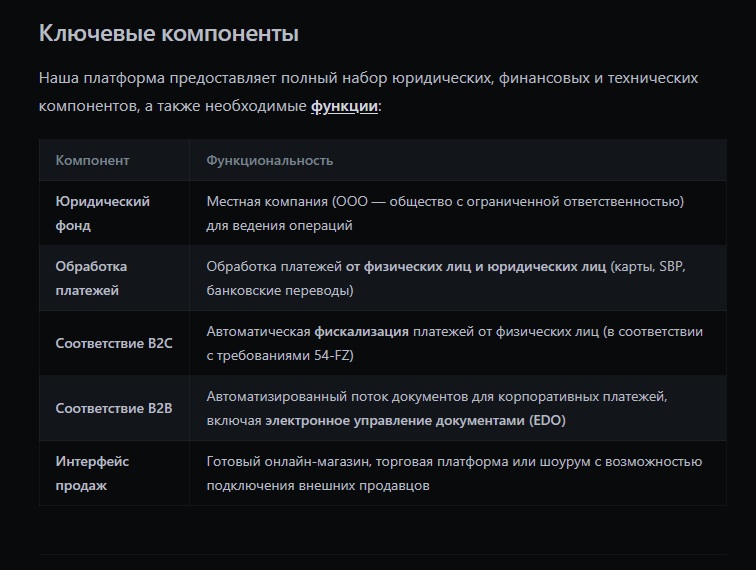Click the bold word "фискализация"
Image resolution: width=756 pixels, height=570 pixels.
click(361, 331)
